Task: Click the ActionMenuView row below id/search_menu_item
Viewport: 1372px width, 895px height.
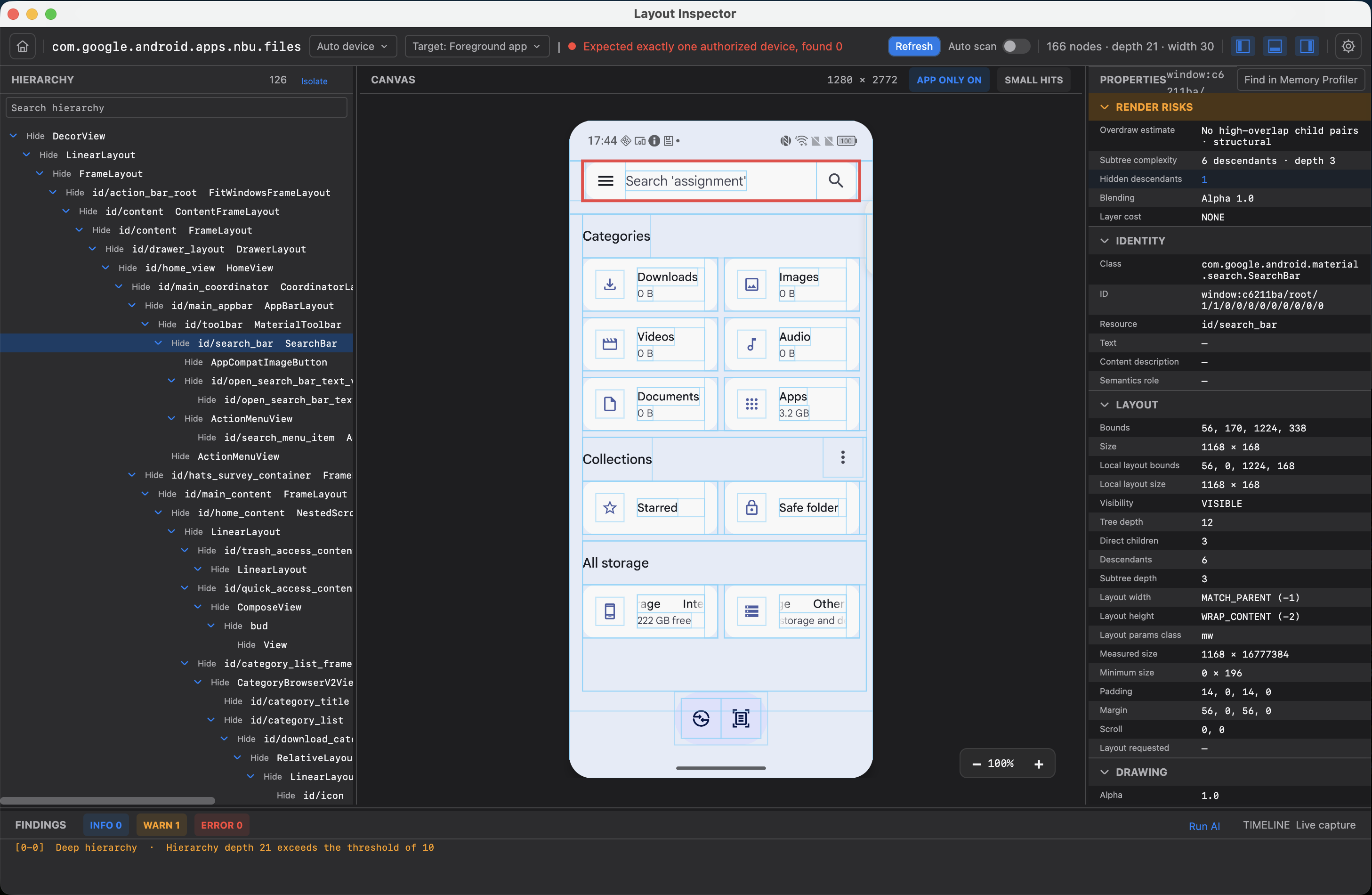Action: coord(177,456)
